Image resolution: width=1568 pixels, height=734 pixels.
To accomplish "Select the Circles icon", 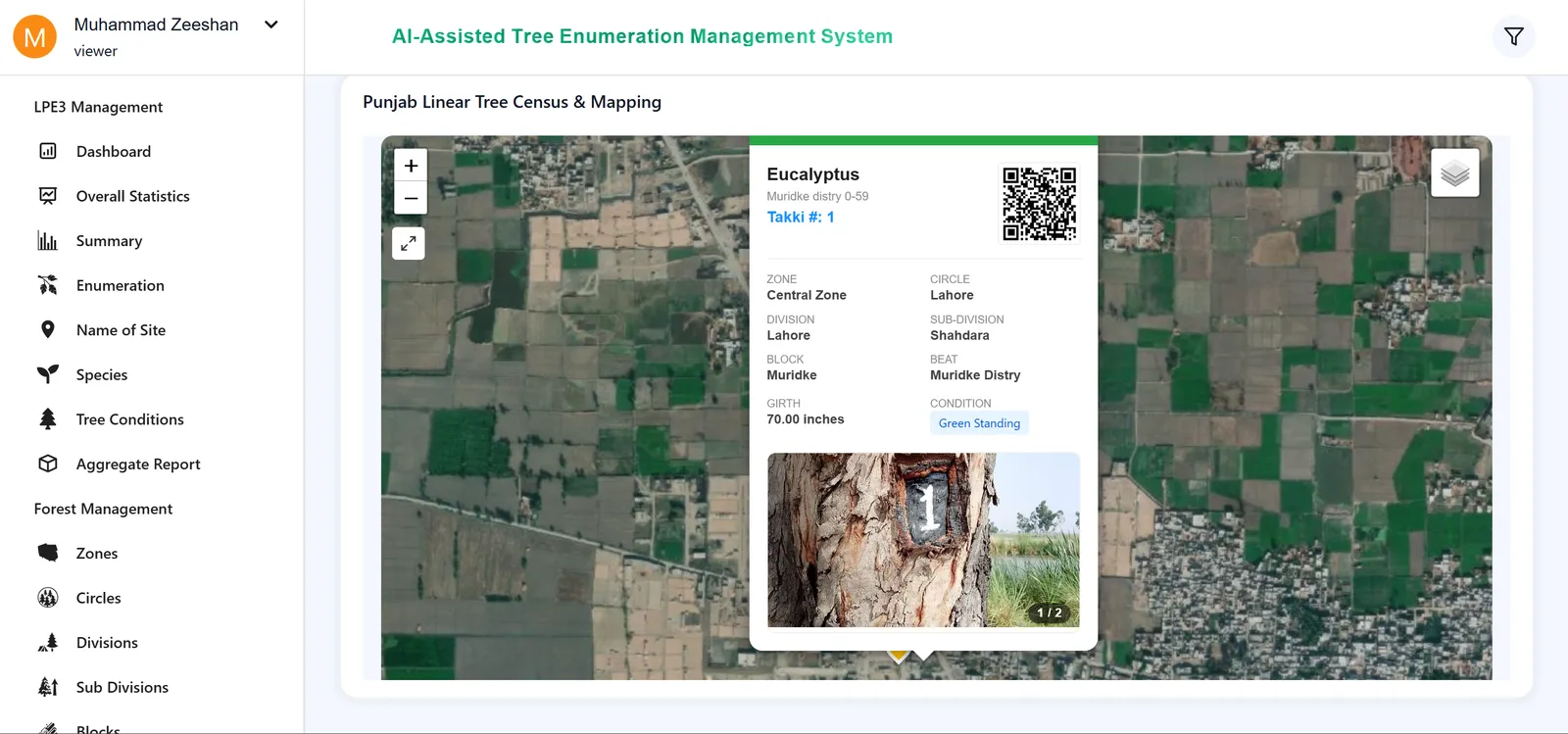I will [47, 598].
